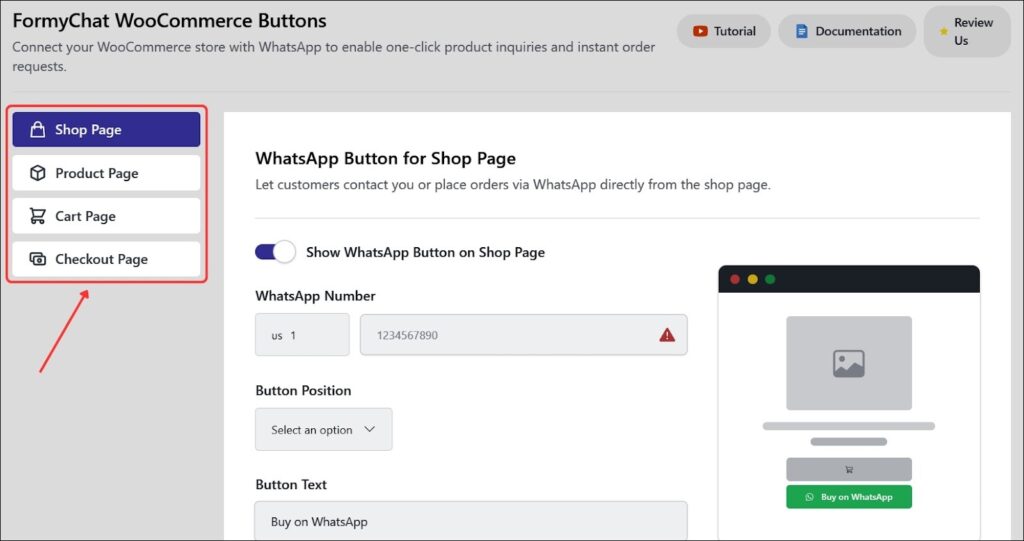Click the cart icon next to Cart Page

pyautogui.click(x=38, y=216)
